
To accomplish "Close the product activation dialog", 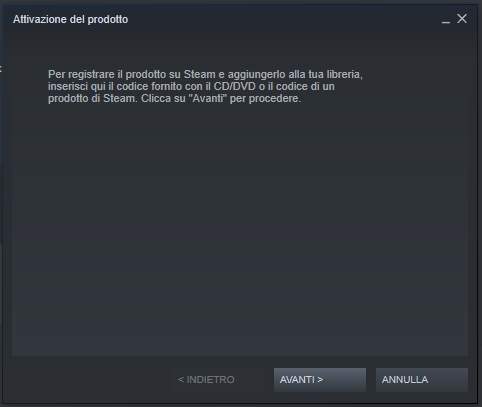I will (x=462, y=19).
